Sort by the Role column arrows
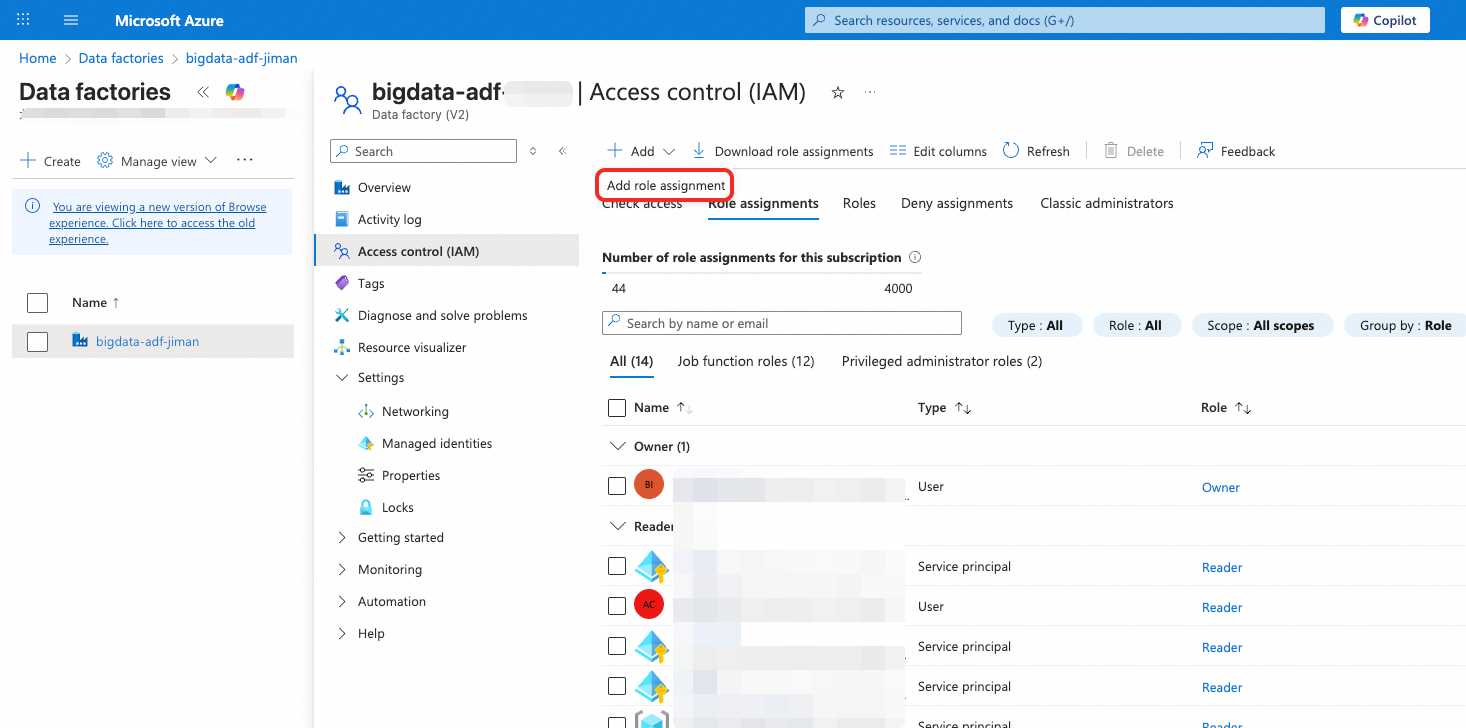The image size is (1466, 728). tap(1243, 408)
